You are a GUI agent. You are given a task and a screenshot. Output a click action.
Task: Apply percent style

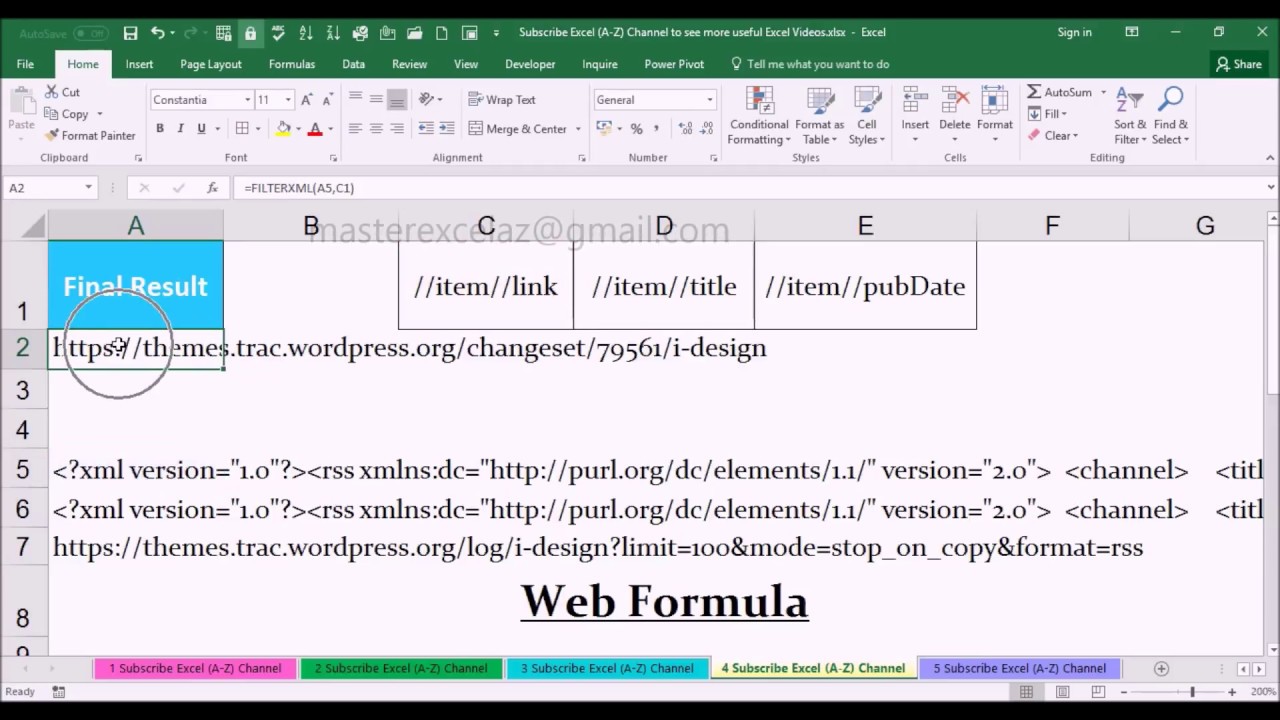pos(636,128)
